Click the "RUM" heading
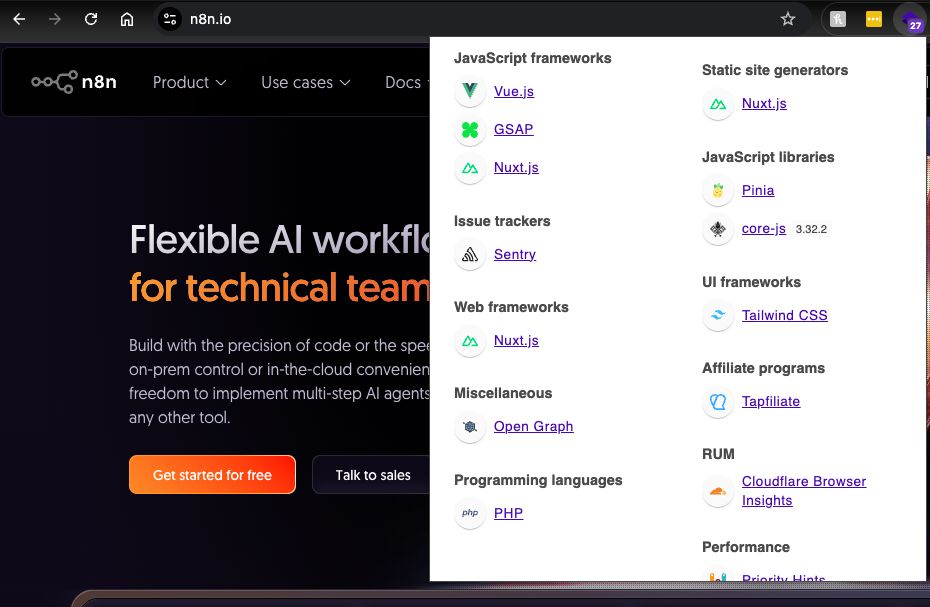This screenshot has width=930, height=607. tap(718, 455)
